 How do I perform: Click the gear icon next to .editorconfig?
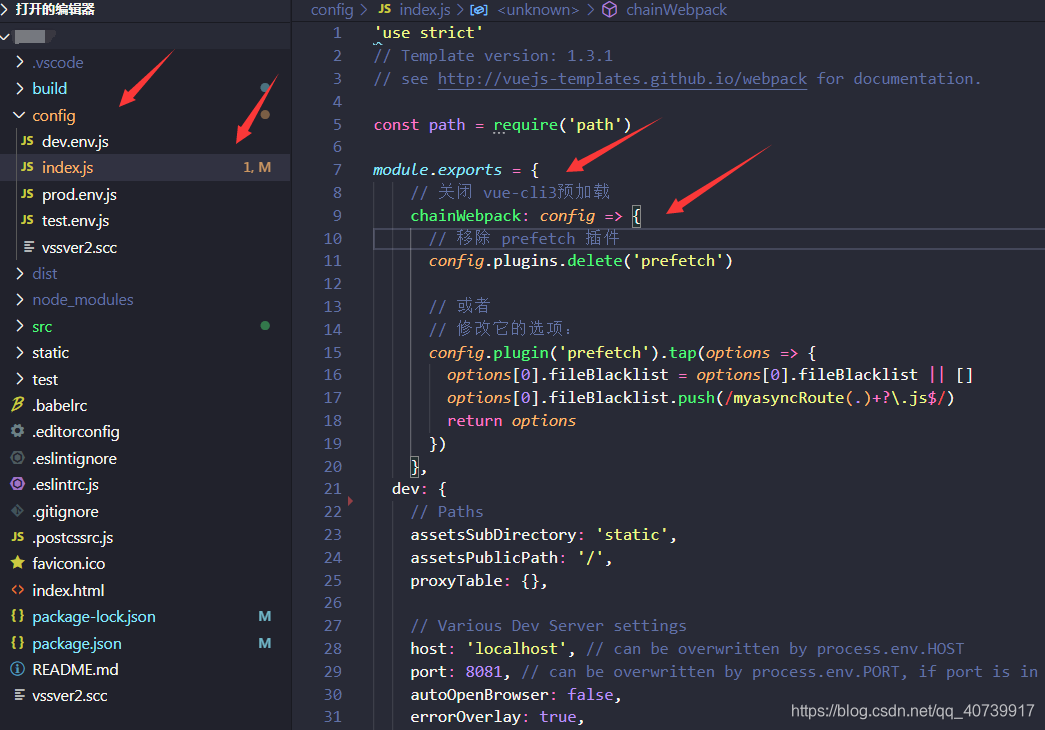(18, 431)
